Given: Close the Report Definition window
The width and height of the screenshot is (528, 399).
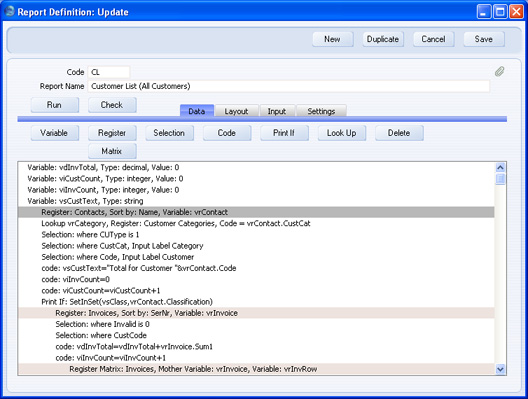Looking at the screenshot, I should pyautogui.click(x=516, y=12).
